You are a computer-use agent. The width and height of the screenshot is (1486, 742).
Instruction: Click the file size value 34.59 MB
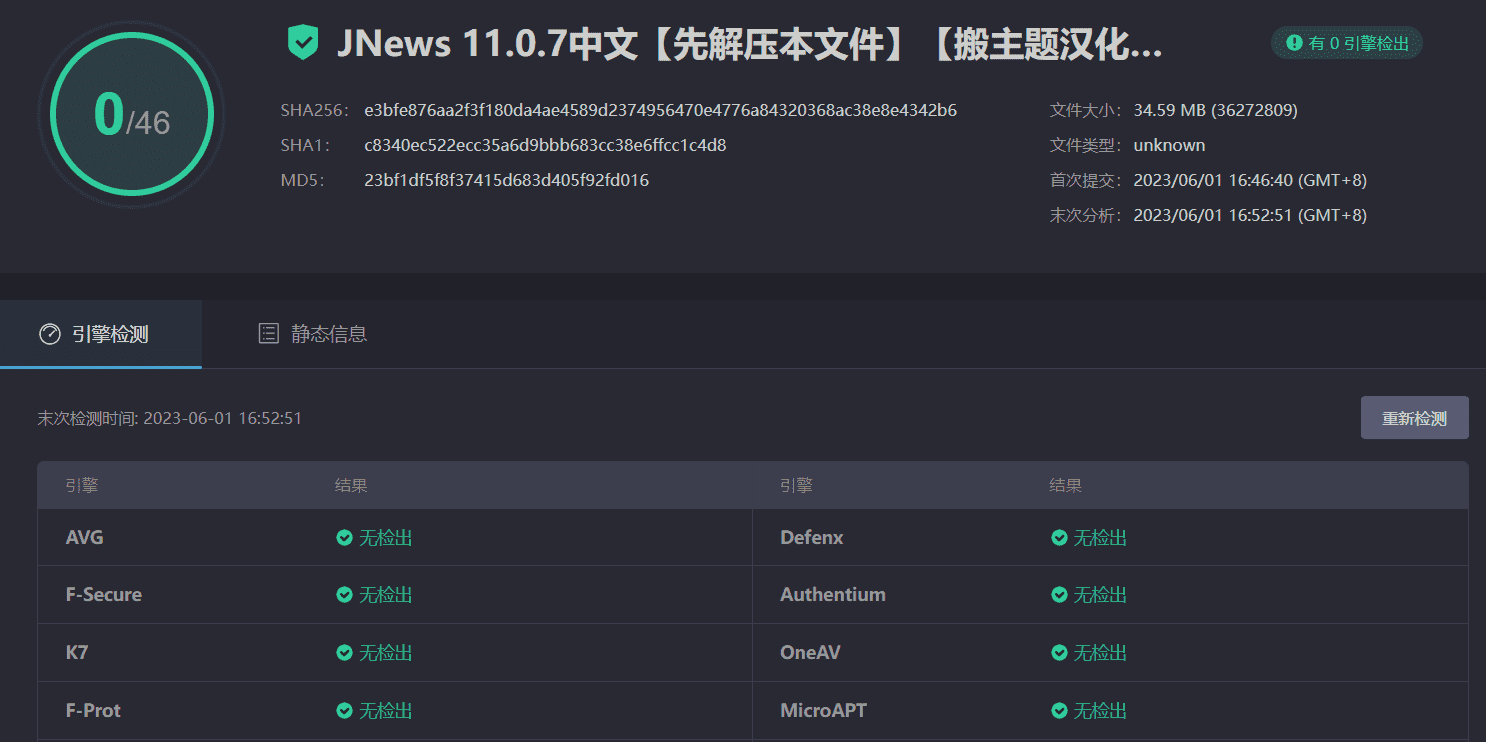(x=1215, y=110)
